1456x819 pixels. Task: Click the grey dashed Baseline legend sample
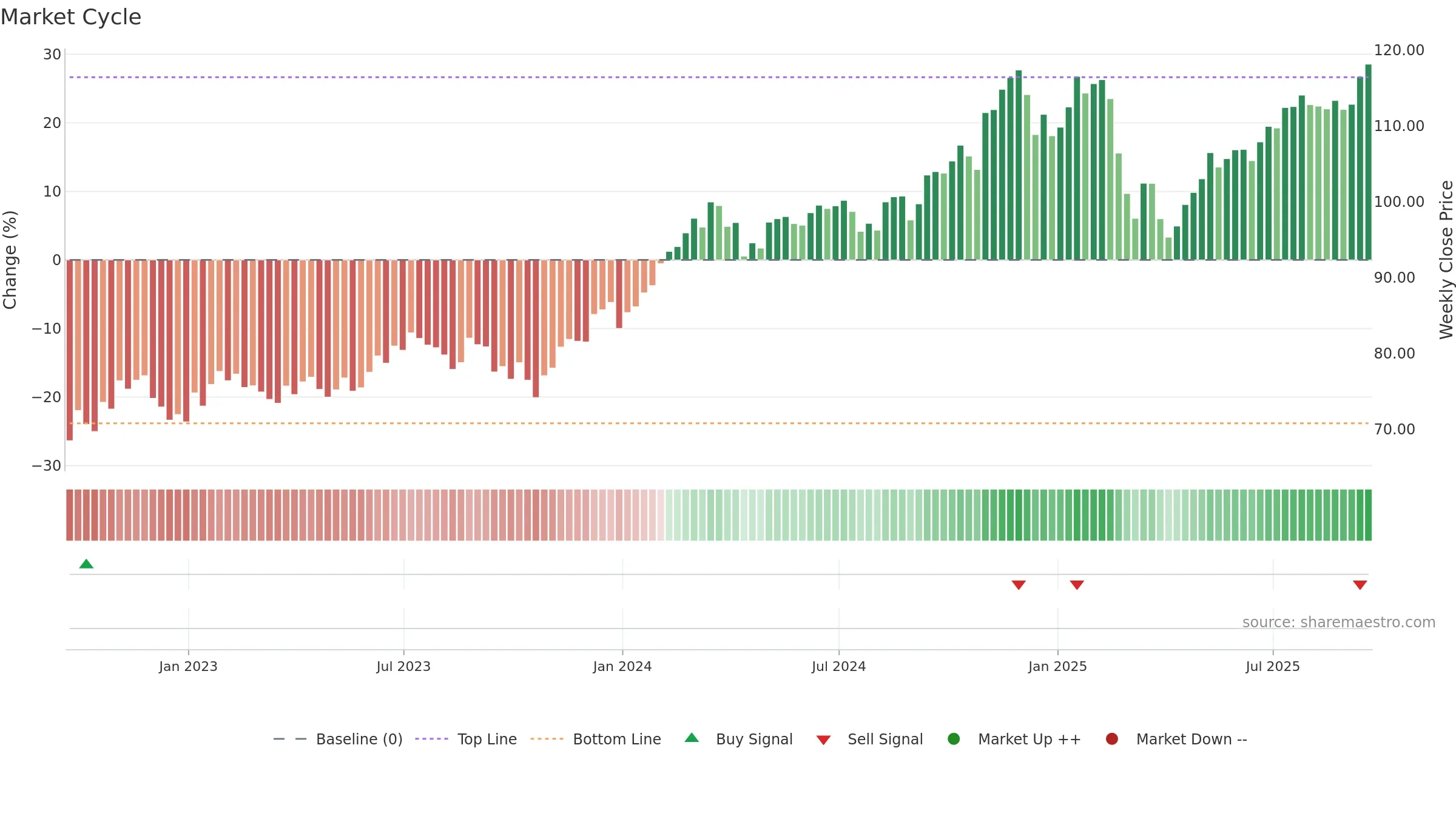289,739
